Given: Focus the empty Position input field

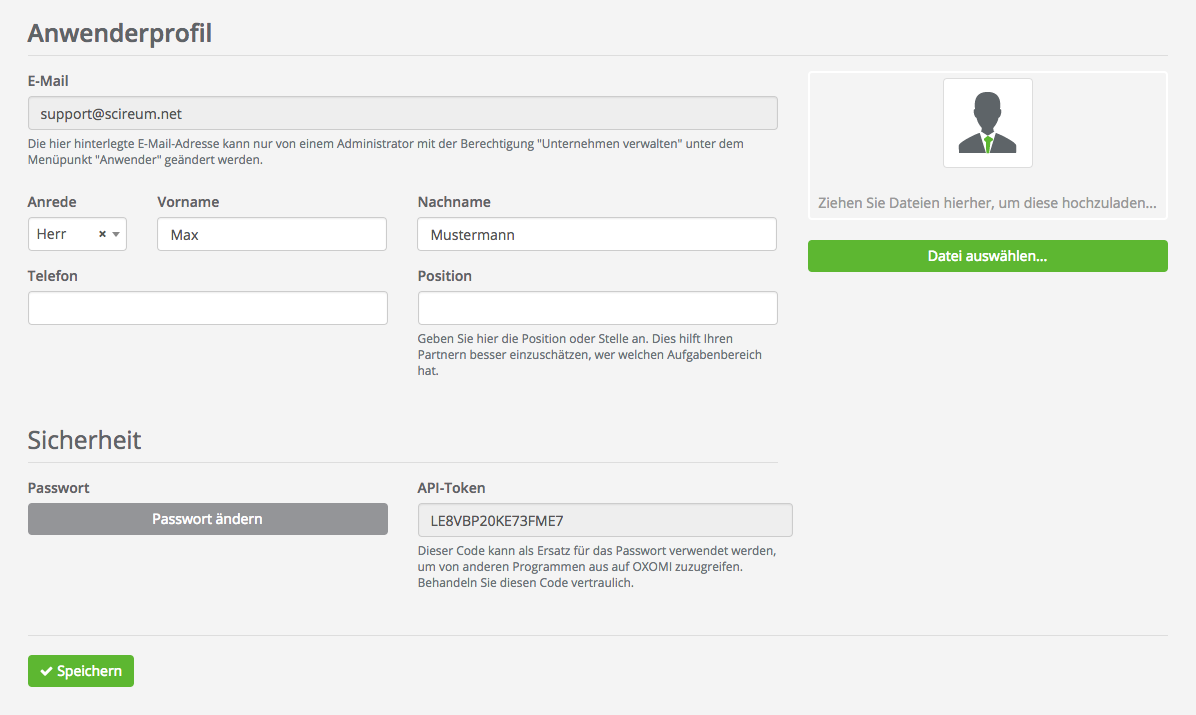Looking at the screenshot, I should click(x=596, y=308).
